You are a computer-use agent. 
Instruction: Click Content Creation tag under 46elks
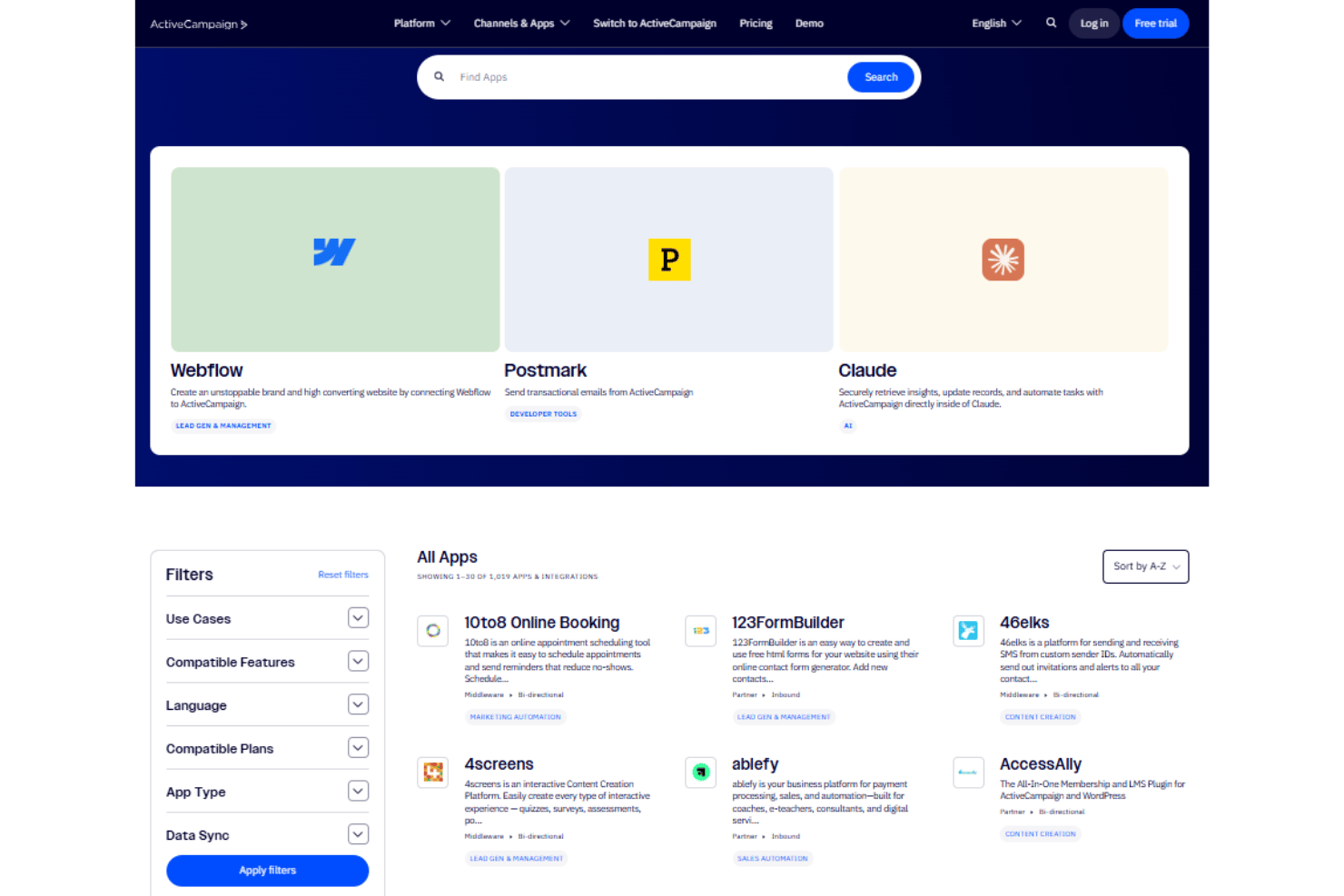[x=1041, y=717]
